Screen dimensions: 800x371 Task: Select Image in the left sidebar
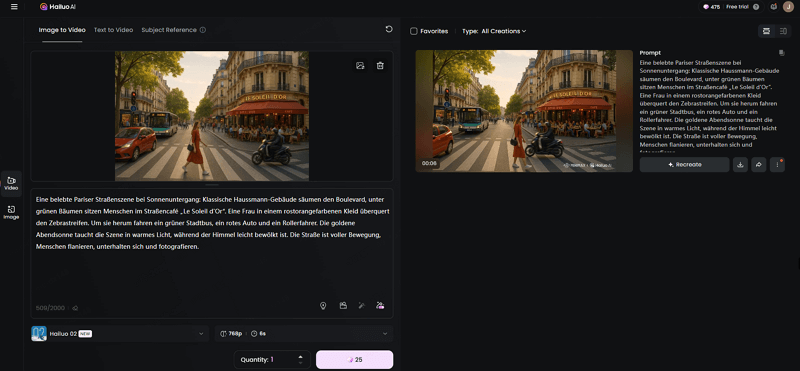tap(11, 212)
